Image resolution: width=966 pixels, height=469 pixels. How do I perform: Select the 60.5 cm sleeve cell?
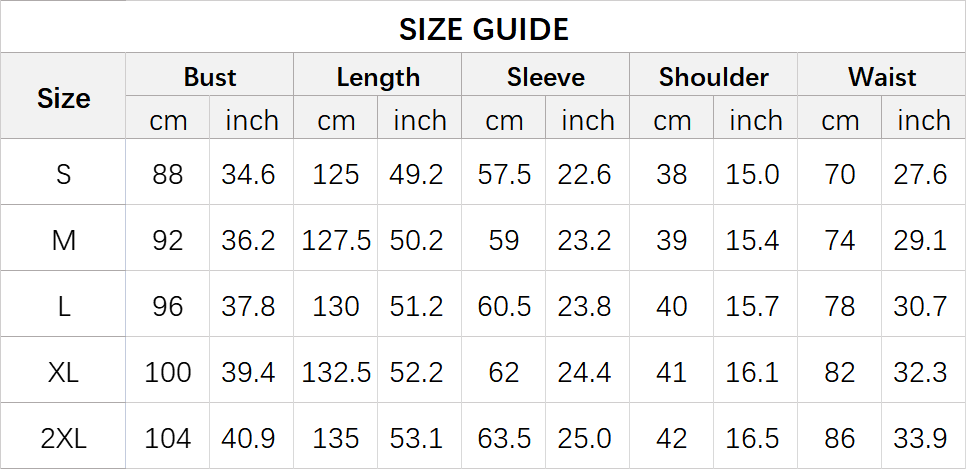click(504, 306)
